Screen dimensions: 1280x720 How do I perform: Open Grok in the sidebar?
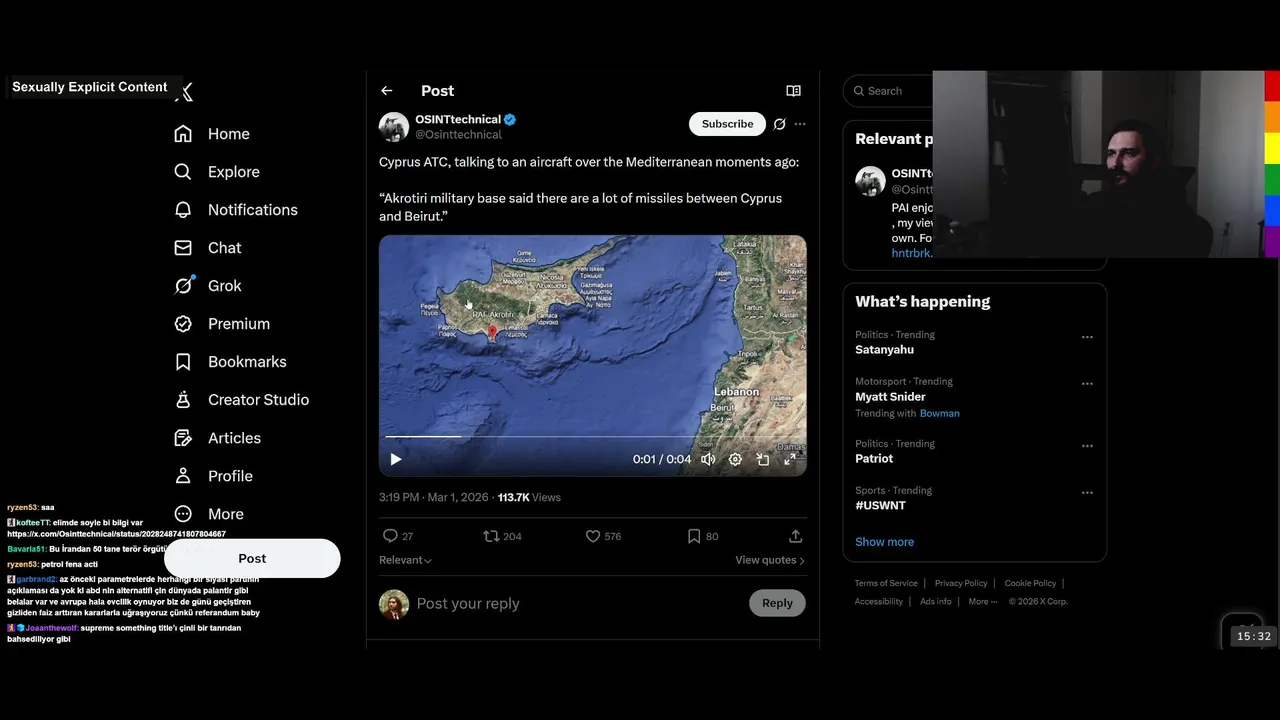pos(207,286)
